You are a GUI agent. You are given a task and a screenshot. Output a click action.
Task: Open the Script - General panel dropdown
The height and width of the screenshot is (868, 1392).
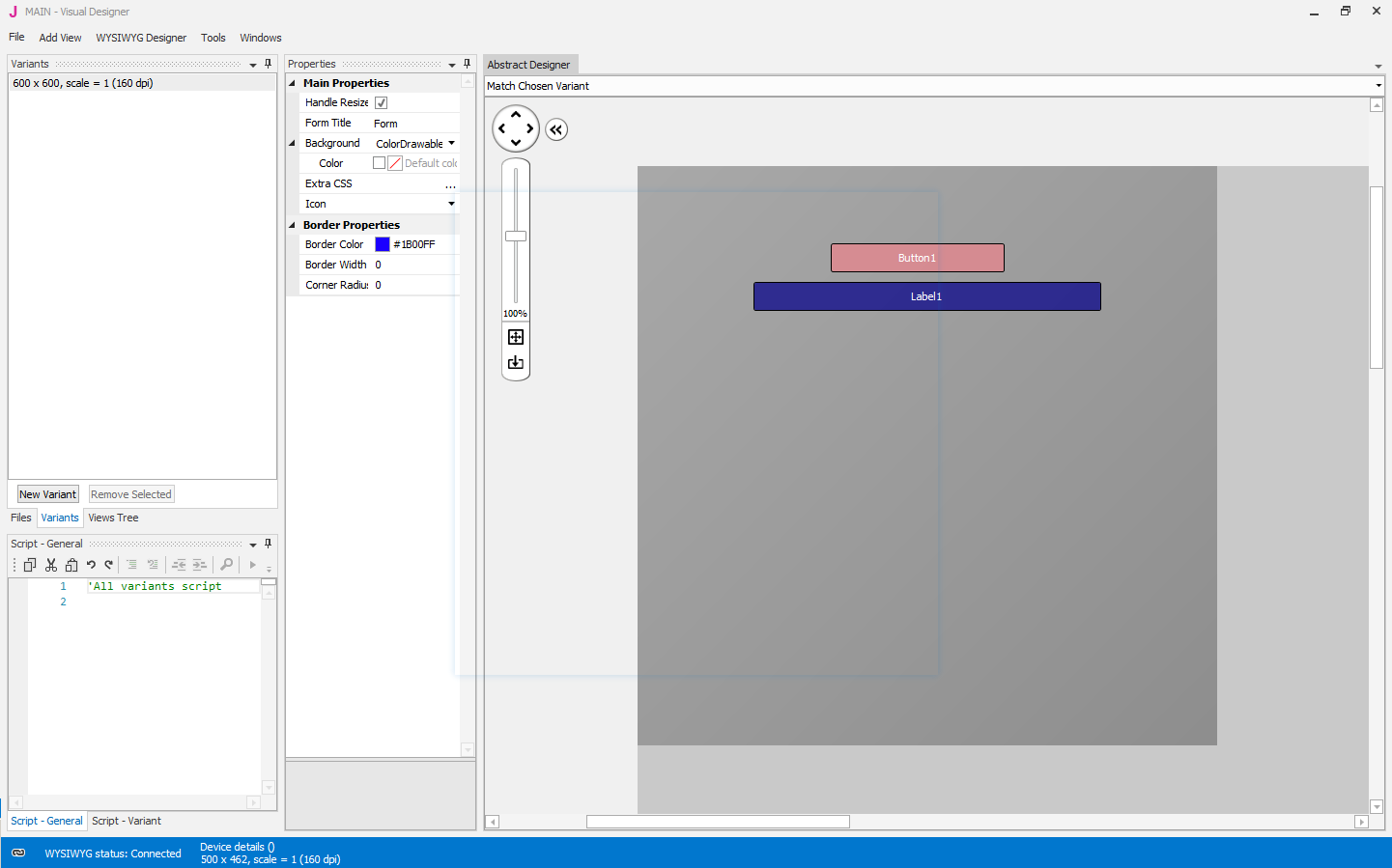(x=253, y=545)
